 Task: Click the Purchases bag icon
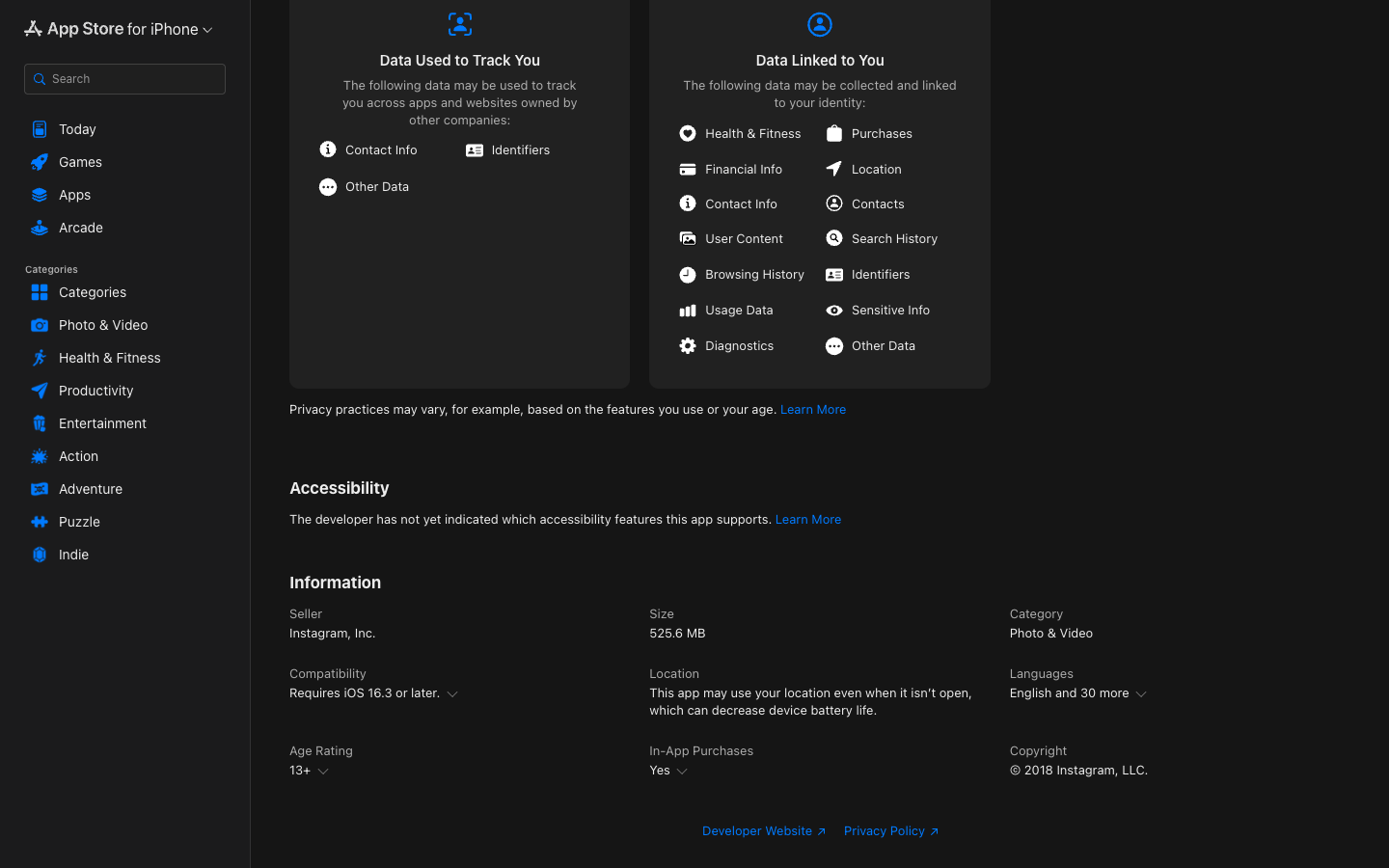tap(834, 133)
